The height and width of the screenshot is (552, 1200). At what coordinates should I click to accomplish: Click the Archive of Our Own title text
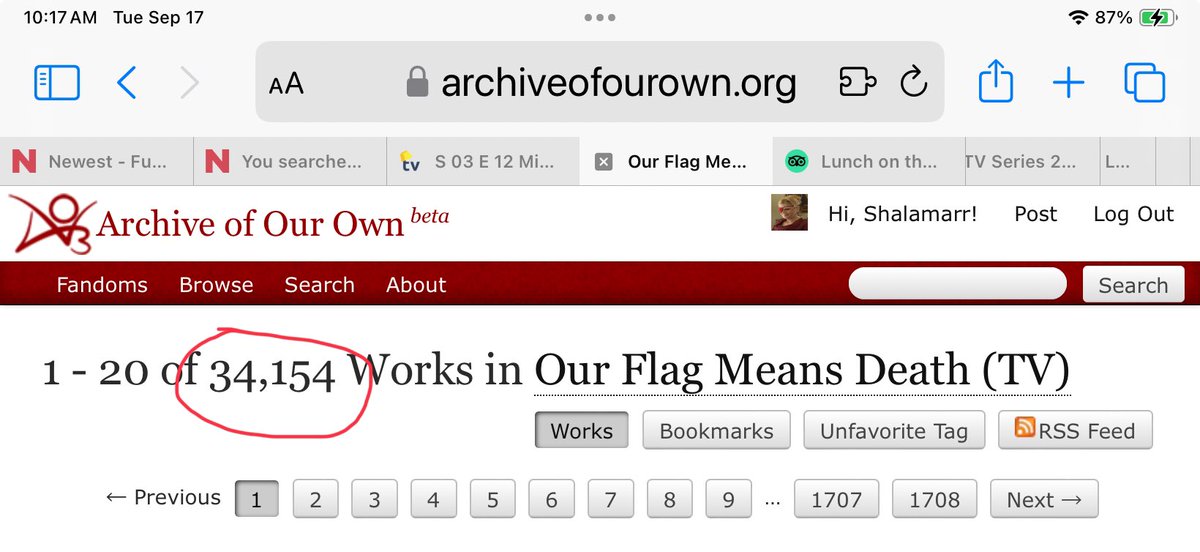click(x=250, y=222)
